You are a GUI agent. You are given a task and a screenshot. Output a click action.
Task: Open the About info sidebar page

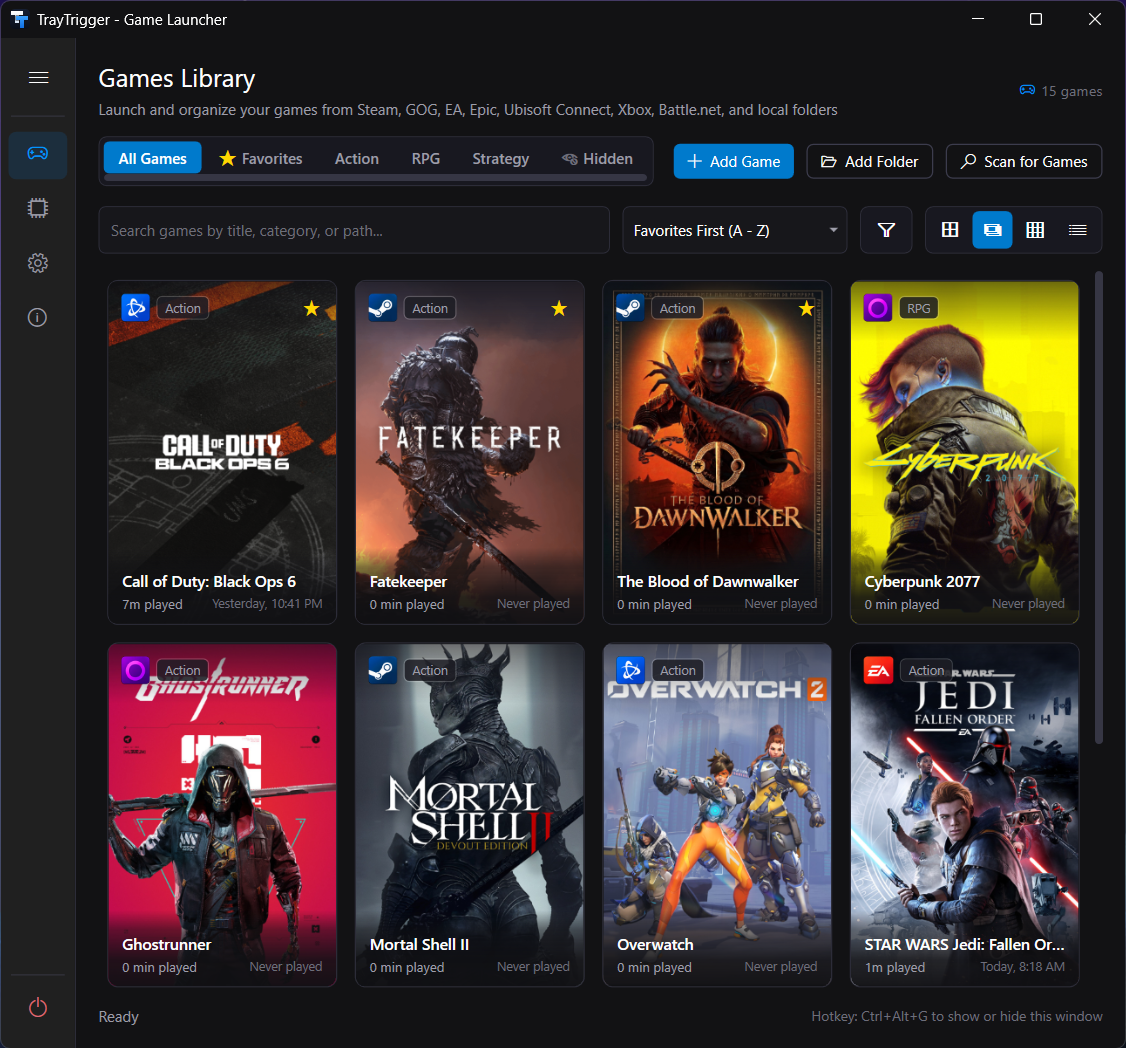pyautogui.click(x=38, y=317)
